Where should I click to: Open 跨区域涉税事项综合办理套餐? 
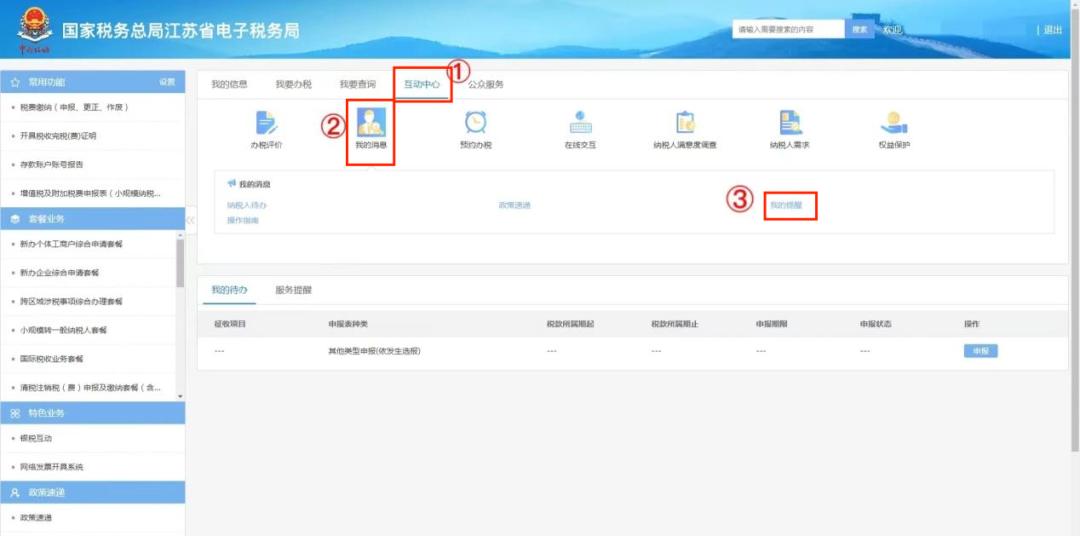point(72,302)
